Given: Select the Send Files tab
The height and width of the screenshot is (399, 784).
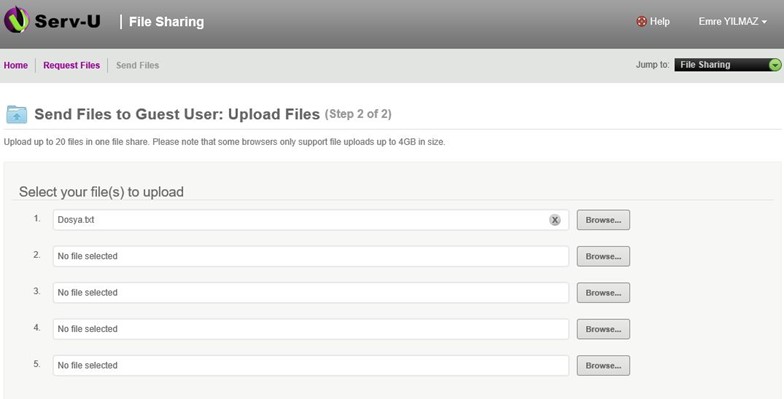Looking at the screenshot, I should (x=138, y=65).
